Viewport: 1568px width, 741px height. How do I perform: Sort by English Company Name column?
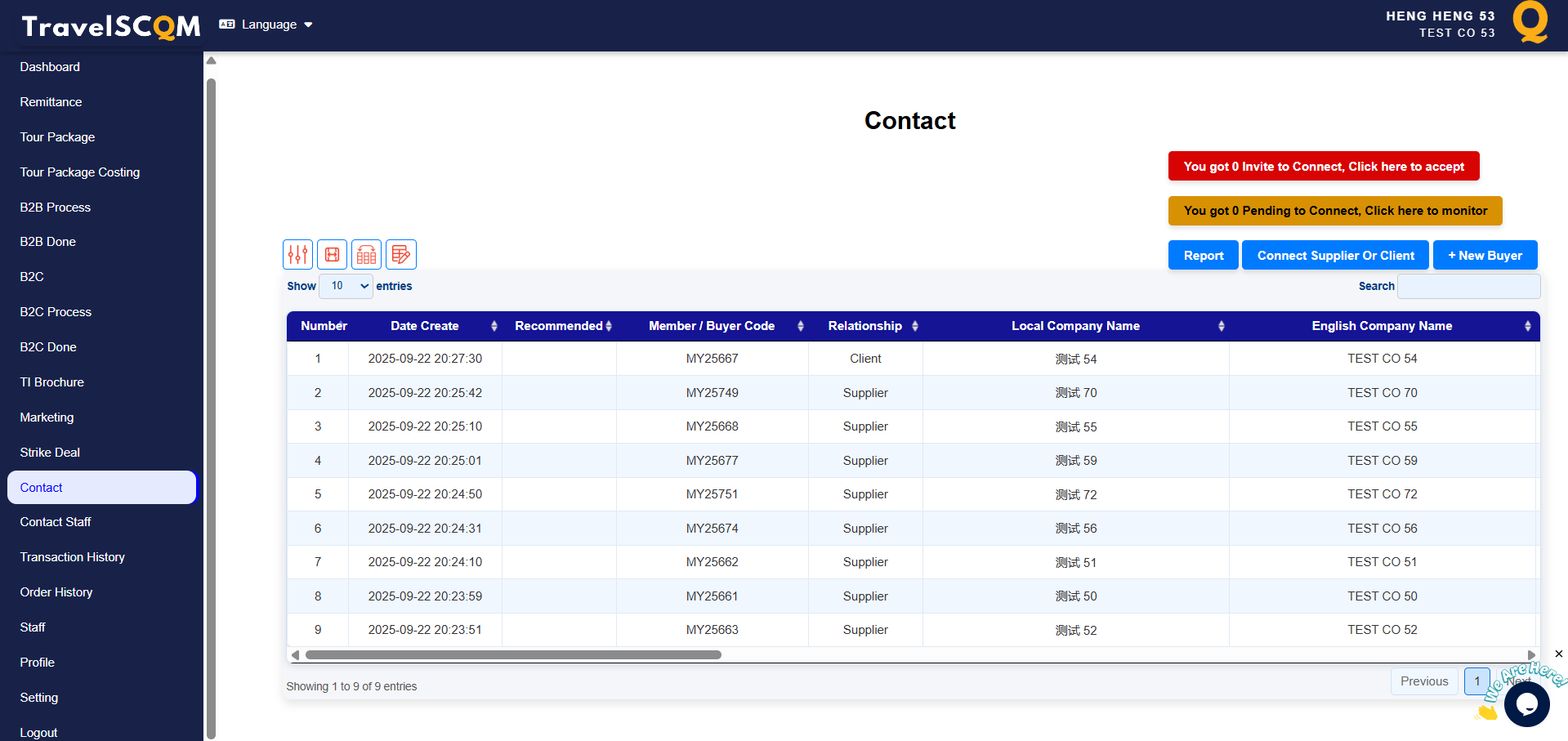pyautogui.click(x=1382, y=326)
